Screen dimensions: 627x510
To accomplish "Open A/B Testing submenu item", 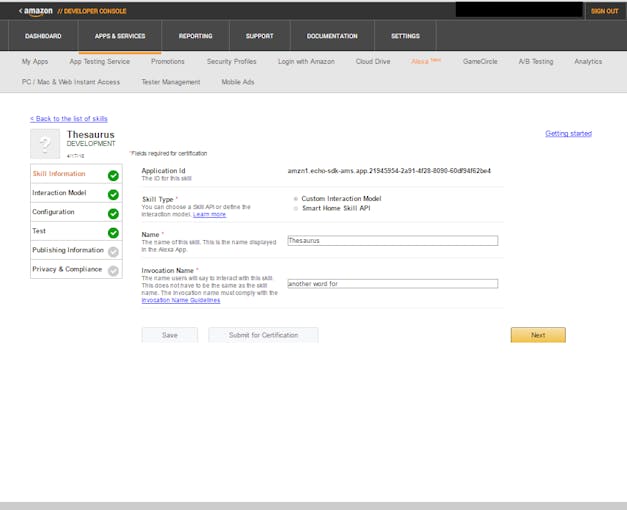I will [536, 62].
